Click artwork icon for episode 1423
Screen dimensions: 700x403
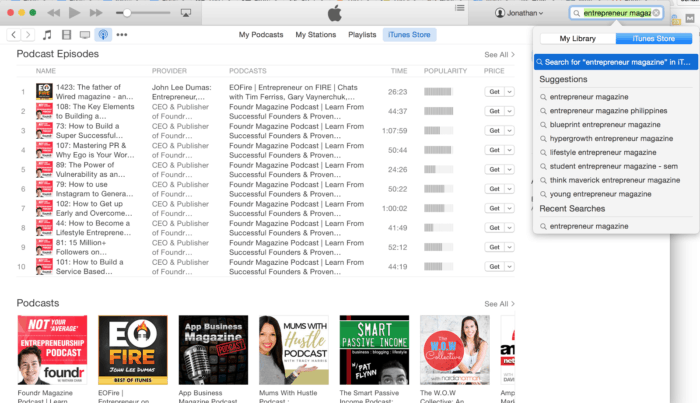point(44,91)
